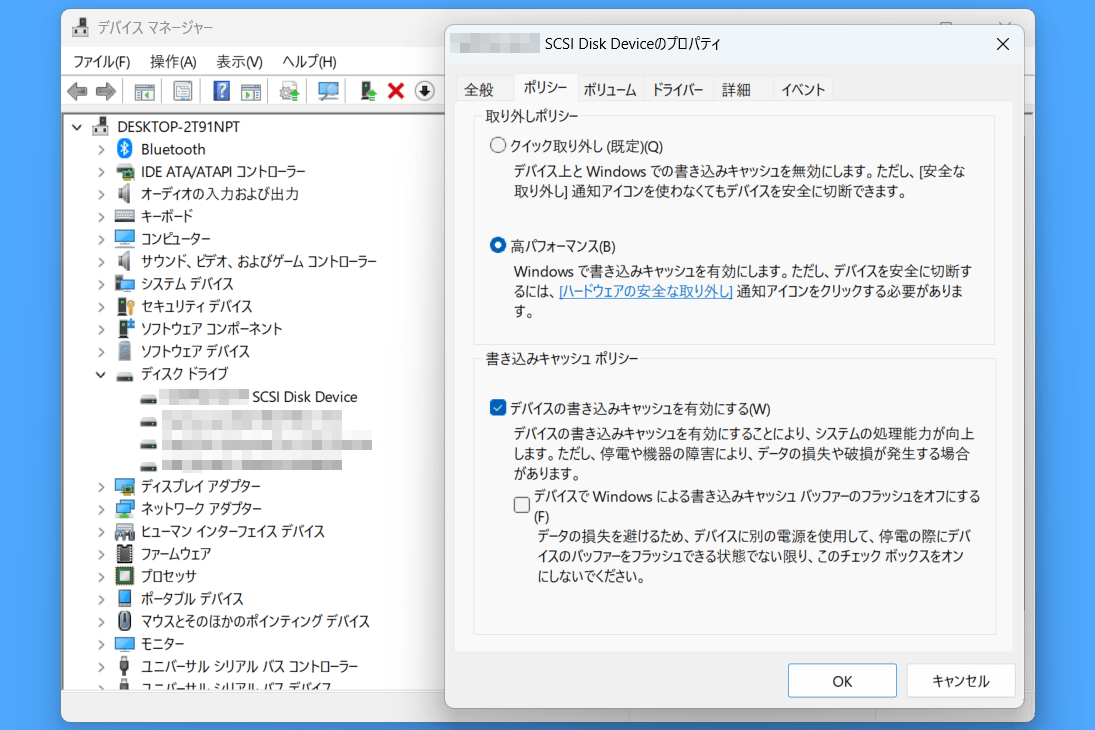Expand the IDE ATA/ATAPI コントローラー node
Image resolution: width=1095 pixels, height=730 pixels.
[101, 172]
